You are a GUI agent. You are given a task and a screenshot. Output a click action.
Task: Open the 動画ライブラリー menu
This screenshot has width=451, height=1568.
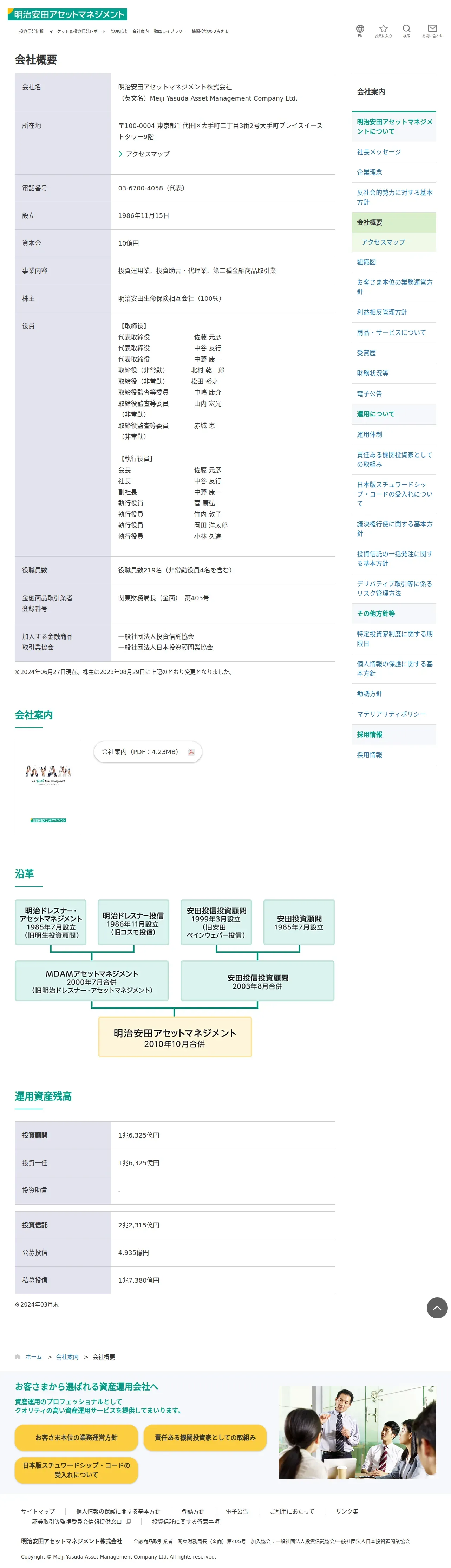tap(170, 31)
